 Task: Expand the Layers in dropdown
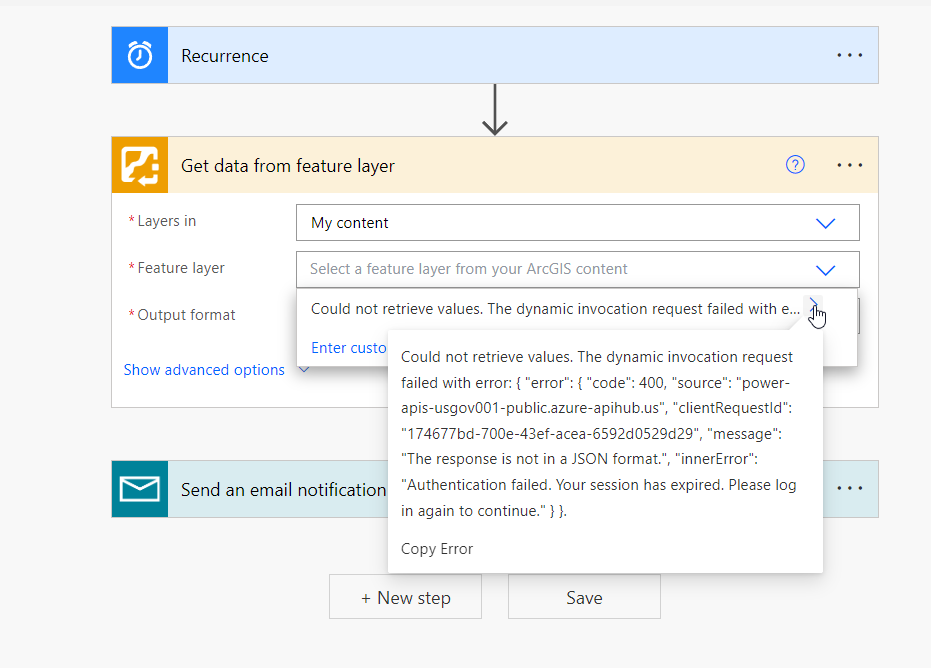(825, 223)
